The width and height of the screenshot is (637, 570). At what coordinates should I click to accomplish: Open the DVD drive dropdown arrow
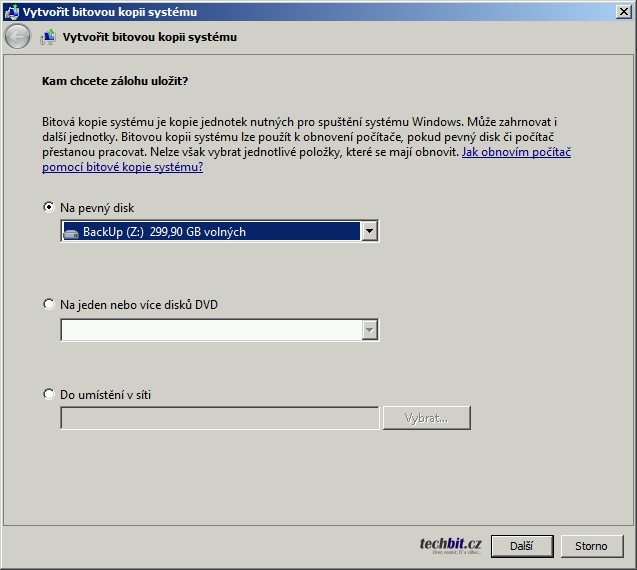click(x=369, y=329)
